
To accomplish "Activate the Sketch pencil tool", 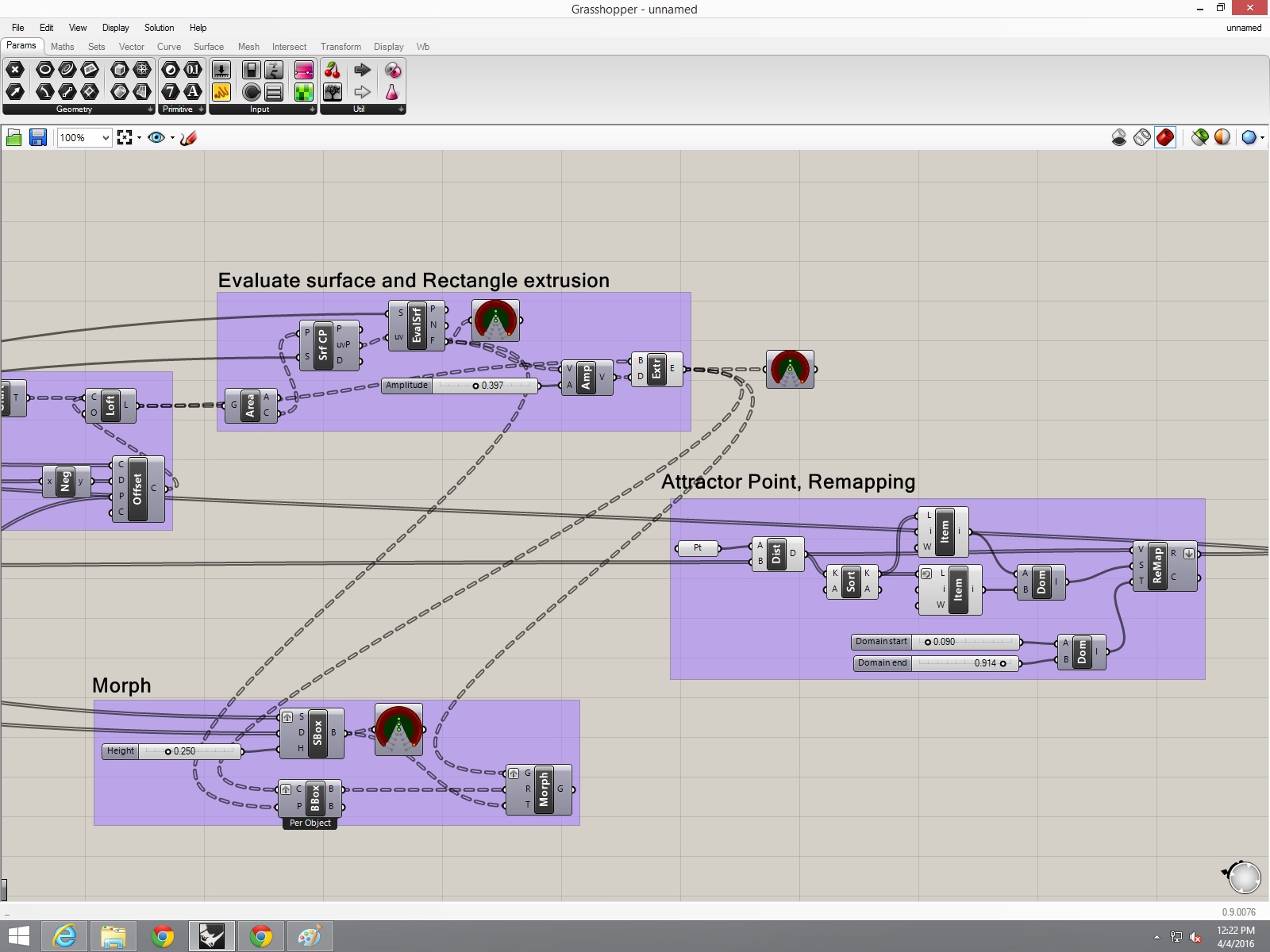I will (x=188, y=138).
